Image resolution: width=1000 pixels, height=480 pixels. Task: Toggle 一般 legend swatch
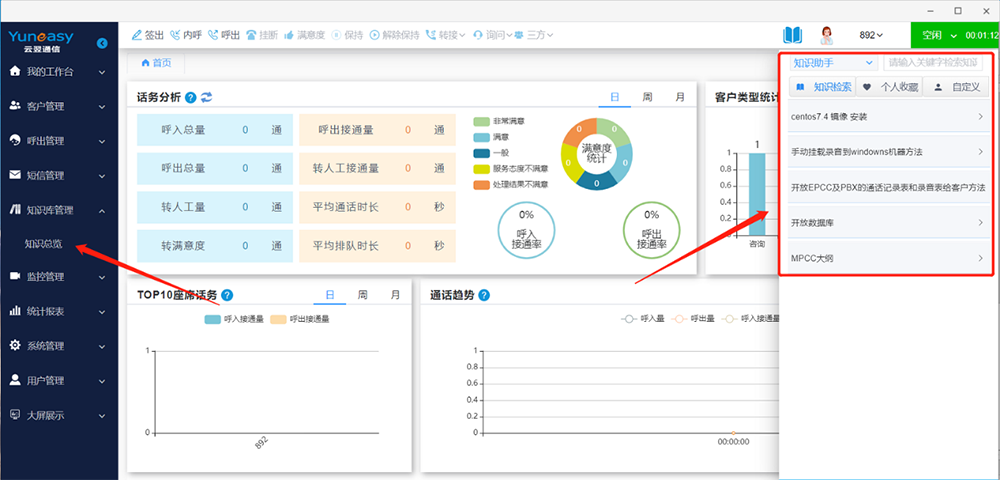[482, 153]
